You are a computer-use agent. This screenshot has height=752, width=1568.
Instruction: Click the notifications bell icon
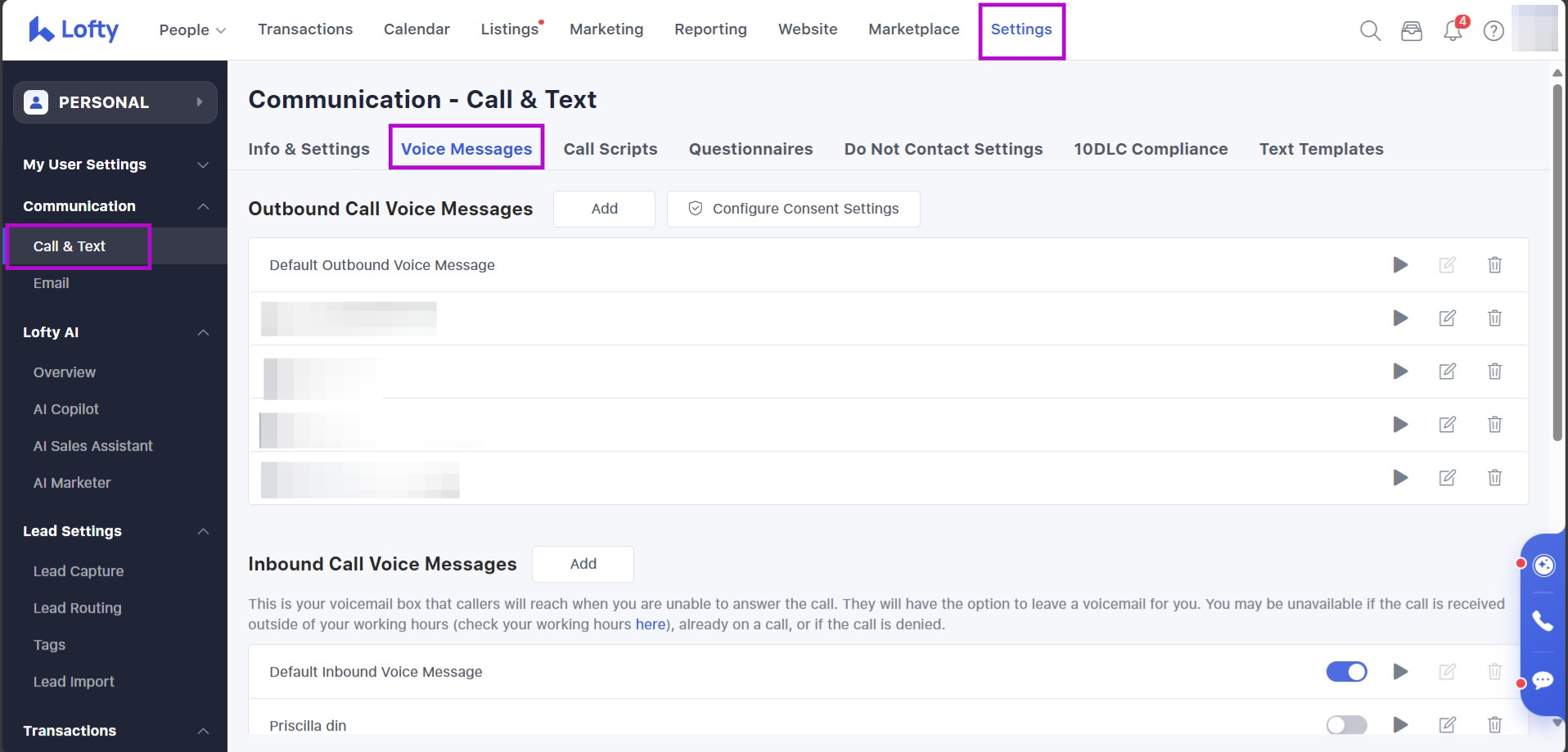(x=1453, y=31)
